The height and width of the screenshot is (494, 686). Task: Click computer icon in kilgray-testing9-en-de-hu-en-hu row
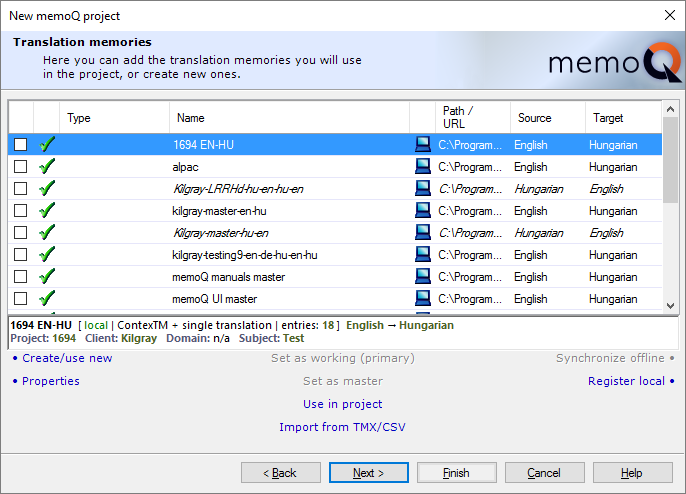pos(423,254)
